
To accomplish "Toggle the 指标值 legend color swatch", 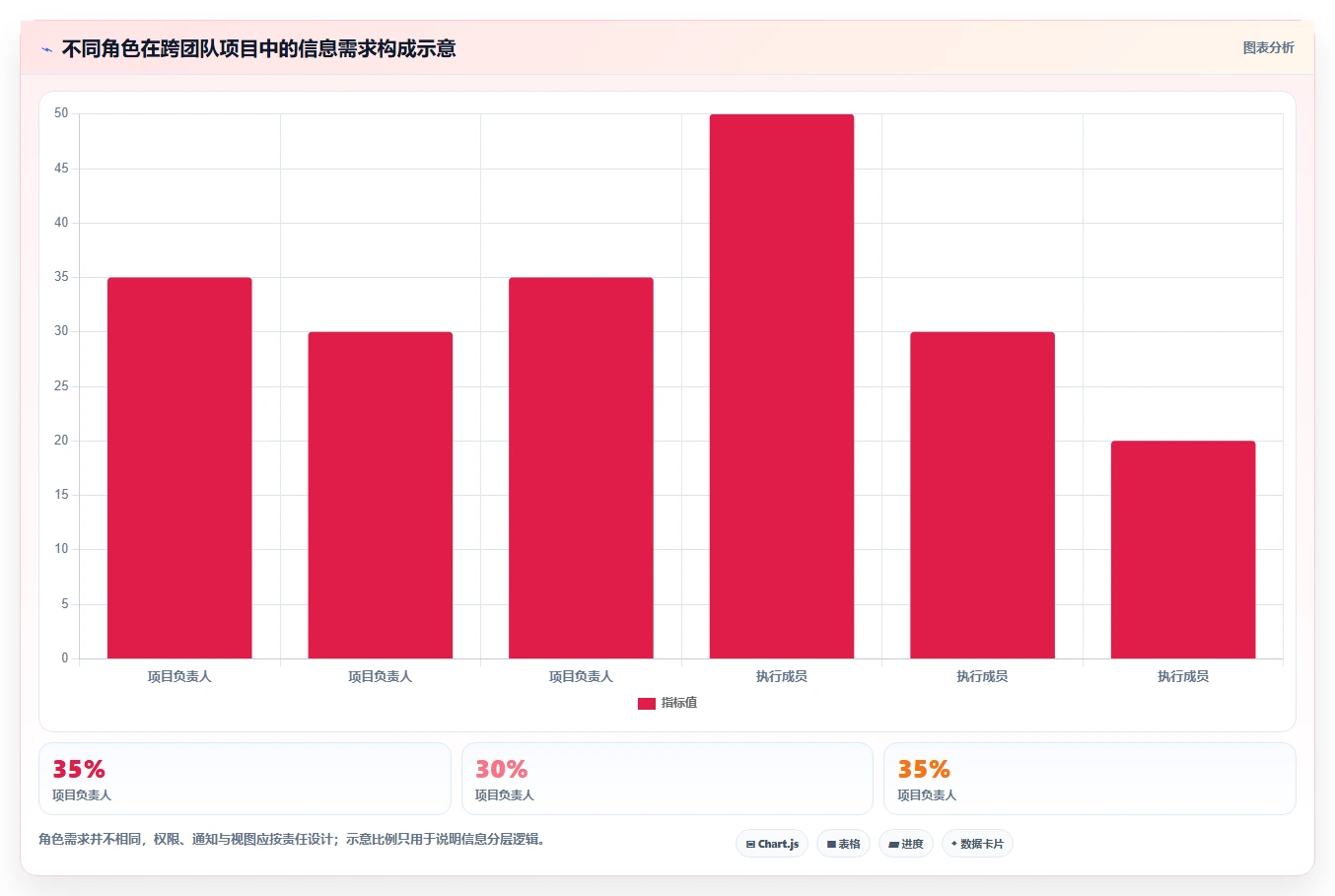I will tap(647, 703).
